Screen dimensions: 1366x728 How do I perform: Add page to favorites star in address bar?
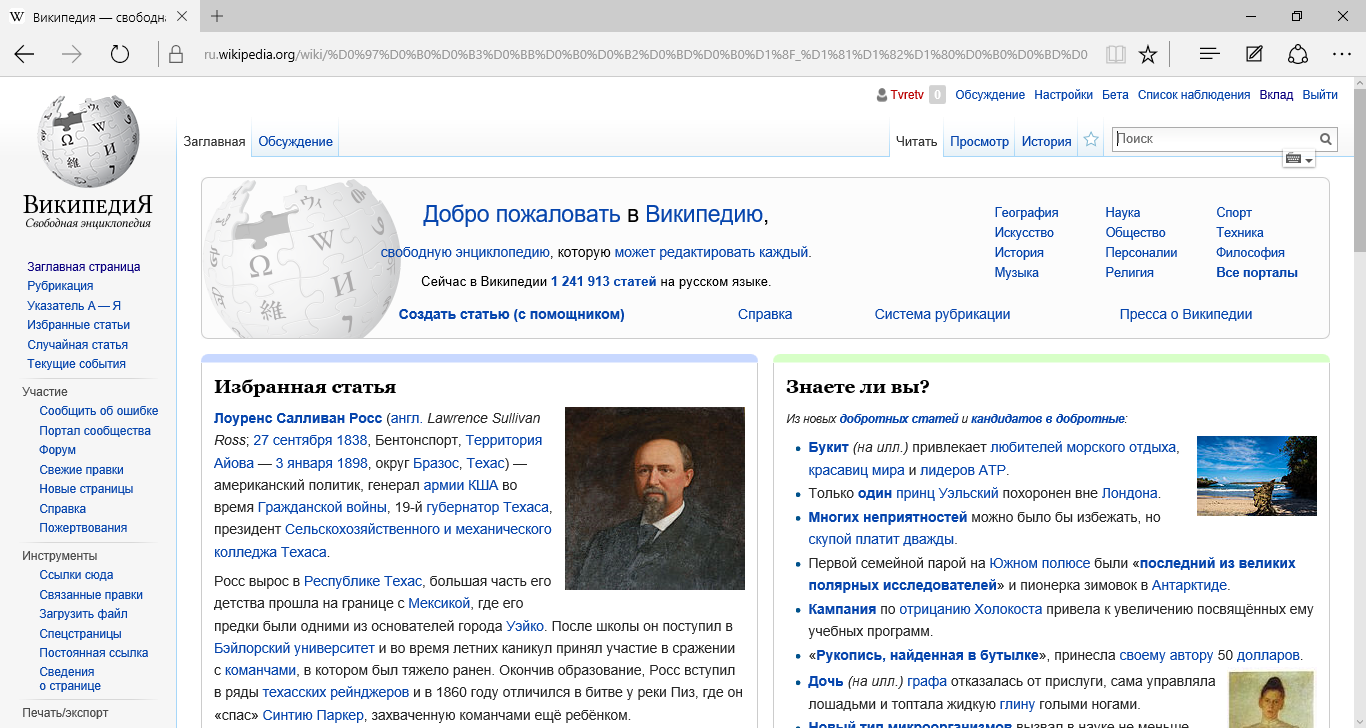point(1148,54)
